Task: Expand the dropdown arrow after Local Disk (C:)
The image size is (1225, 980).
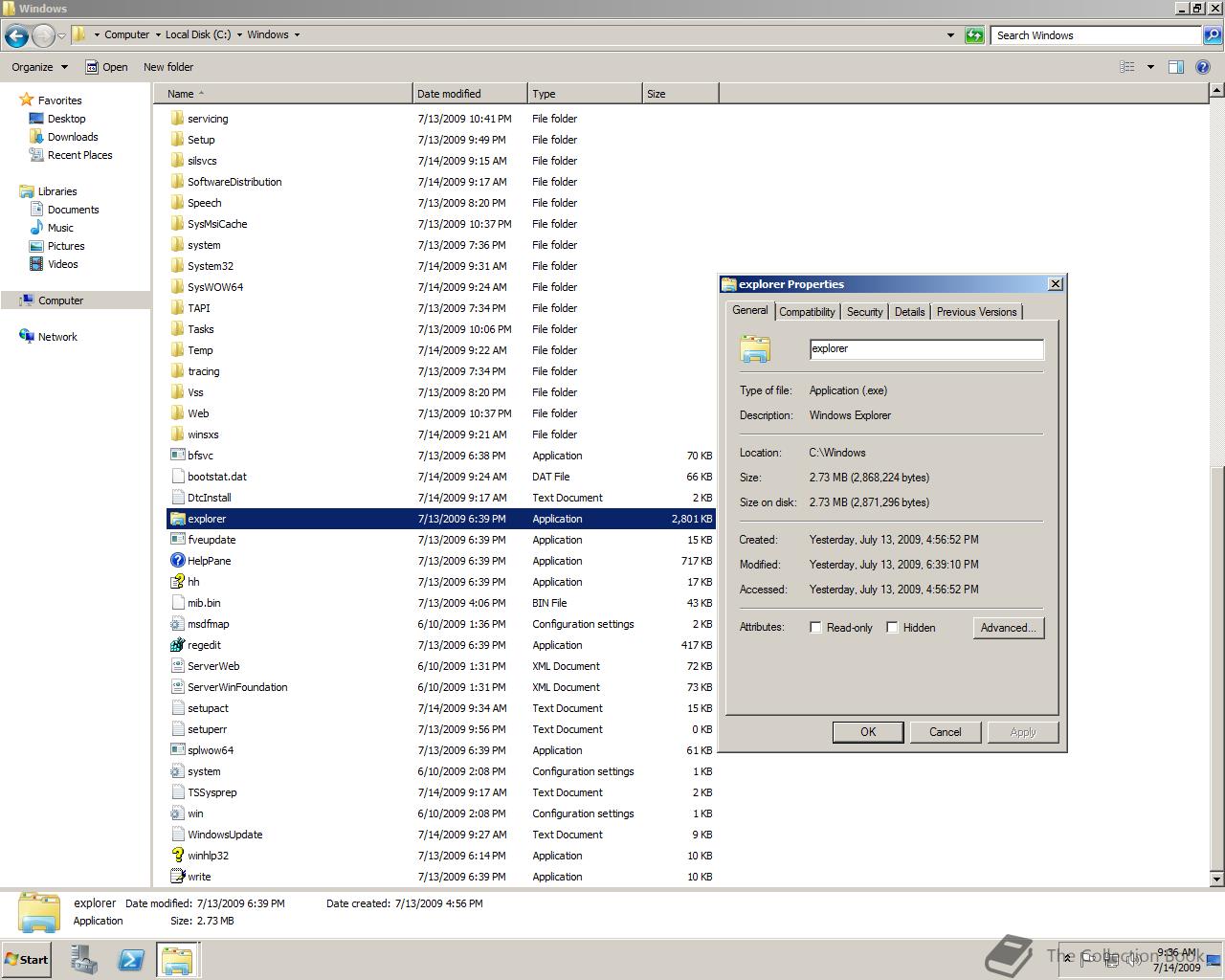Action: [239, 35]
